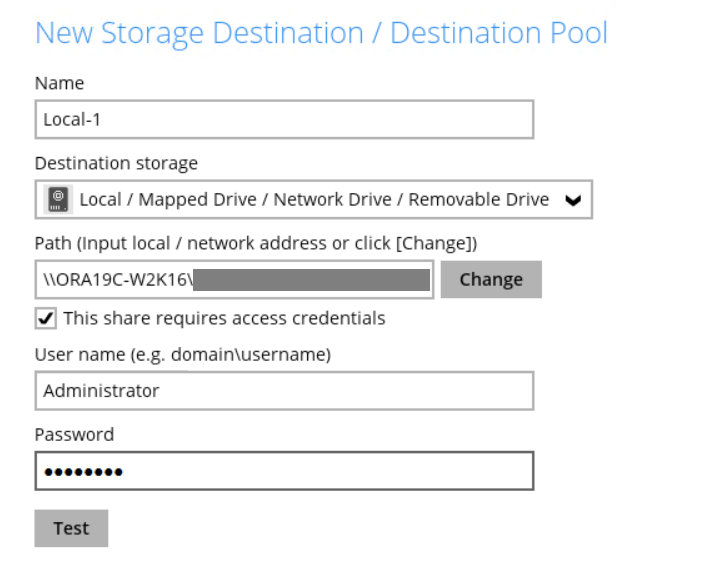Click the greyed-out redacted part of the path
The image size is (721, 572).
tap(311, 279)
